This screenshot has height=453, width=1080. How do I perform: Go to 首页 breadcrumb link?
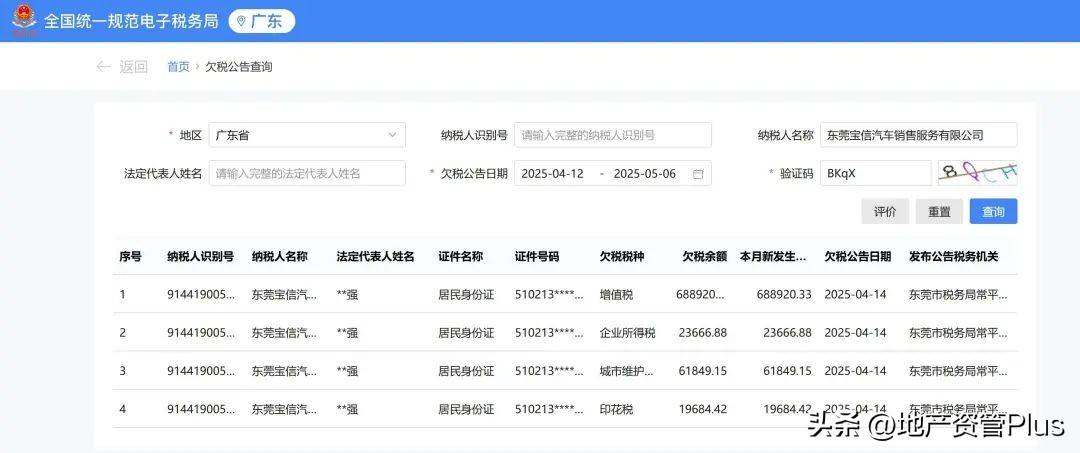pyautogui.click(x=178, y=67)
